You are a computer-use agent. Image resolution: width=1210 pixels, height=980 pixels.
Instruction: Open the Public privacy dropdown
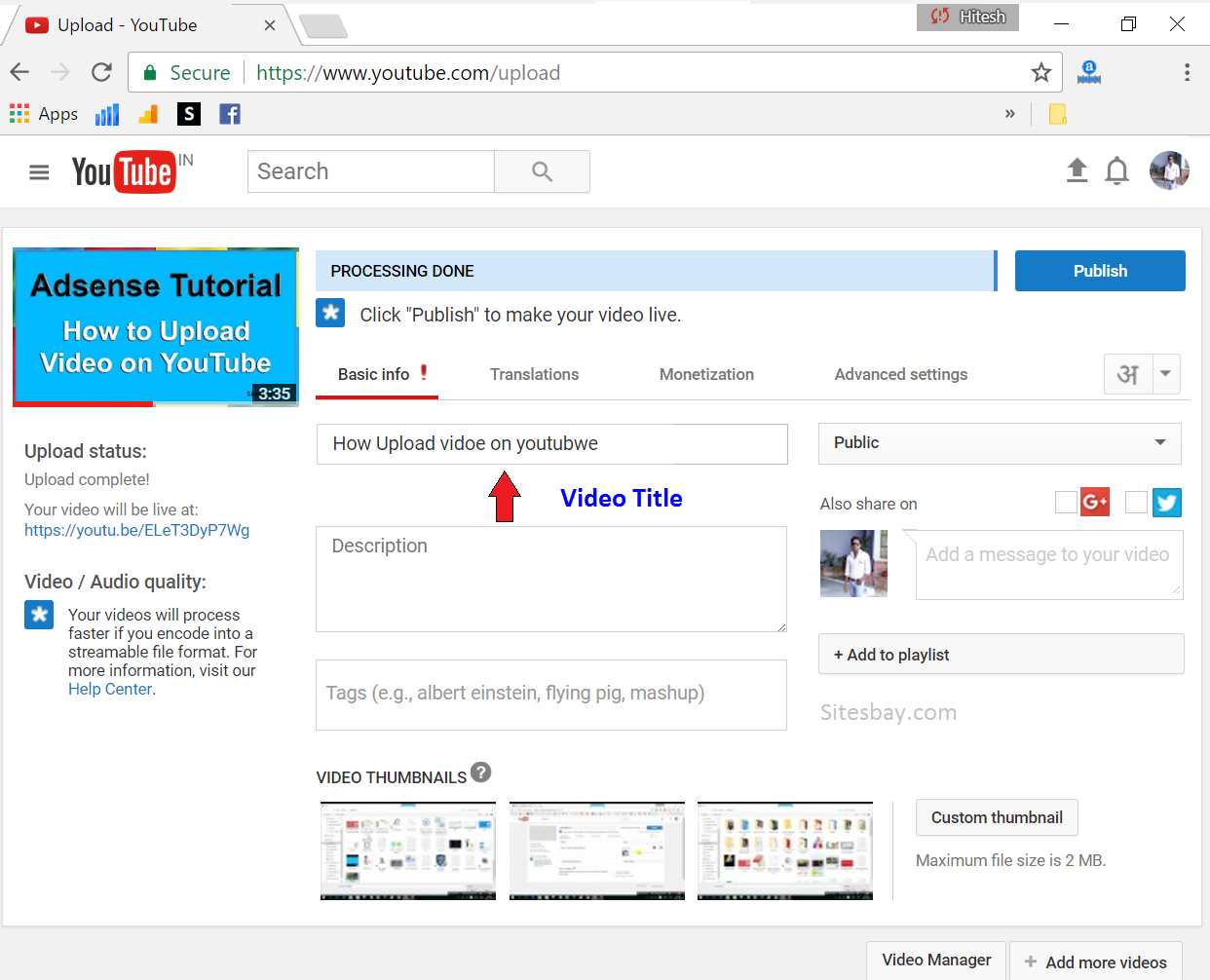pos(1000,443)
